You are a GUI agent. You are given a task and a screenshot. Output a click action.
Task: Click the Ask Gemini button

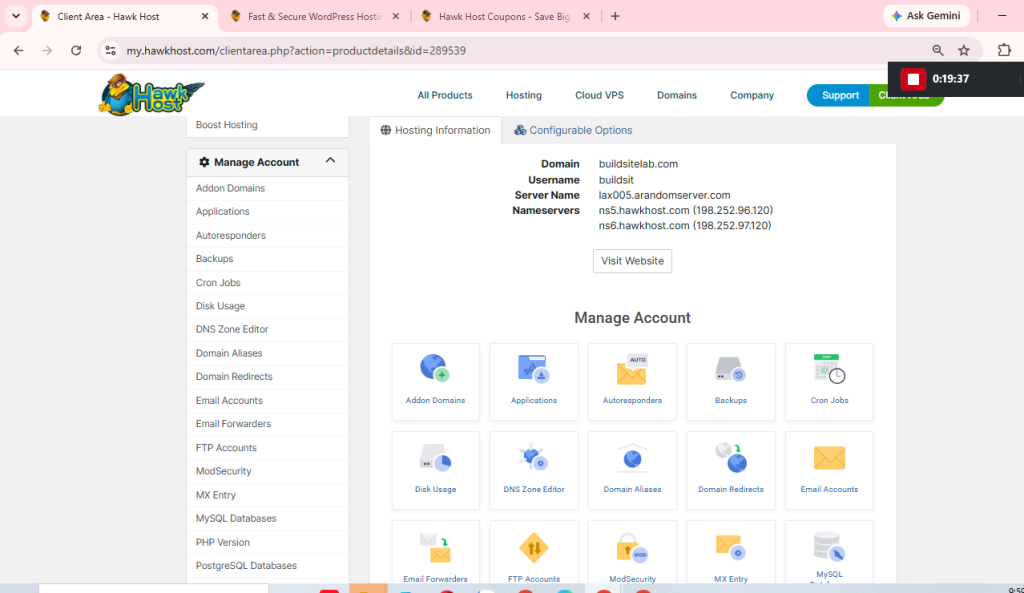click(x=927, y=16)
